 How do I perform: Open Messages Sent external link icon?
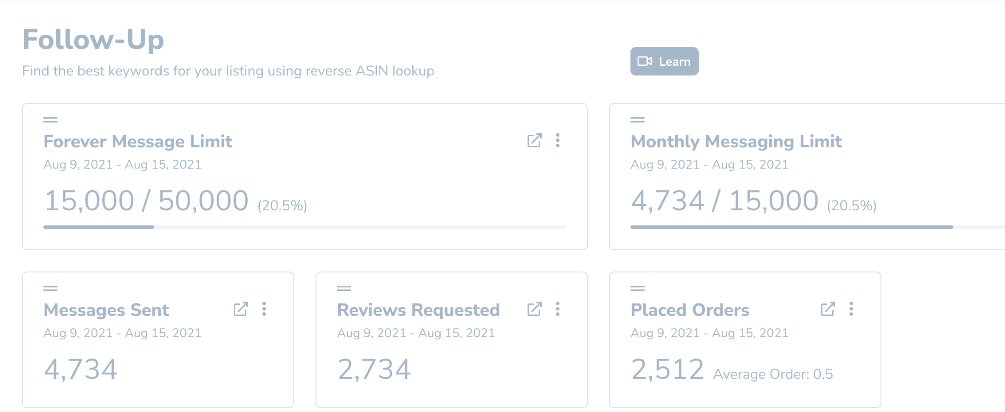tap(240, 309)
